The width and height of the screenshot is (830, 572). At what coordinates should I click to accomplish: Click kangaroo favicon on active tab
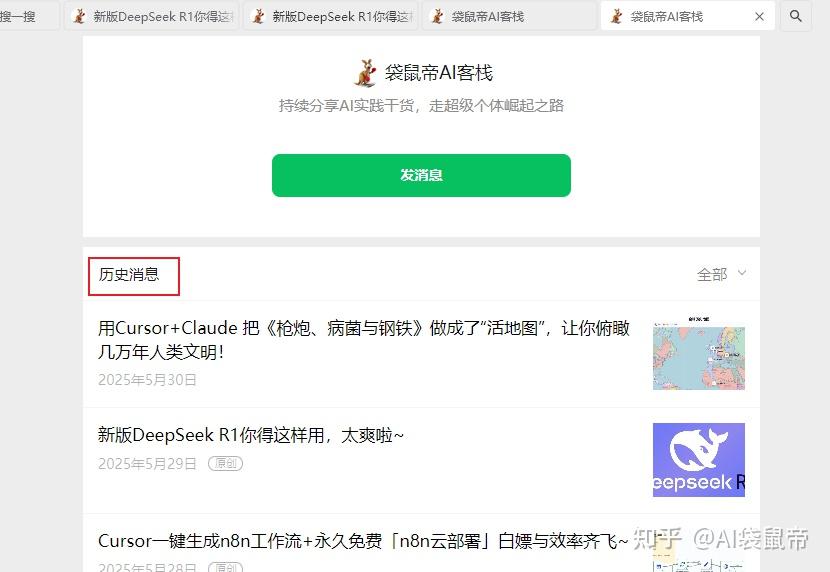(x=616, y=16)
